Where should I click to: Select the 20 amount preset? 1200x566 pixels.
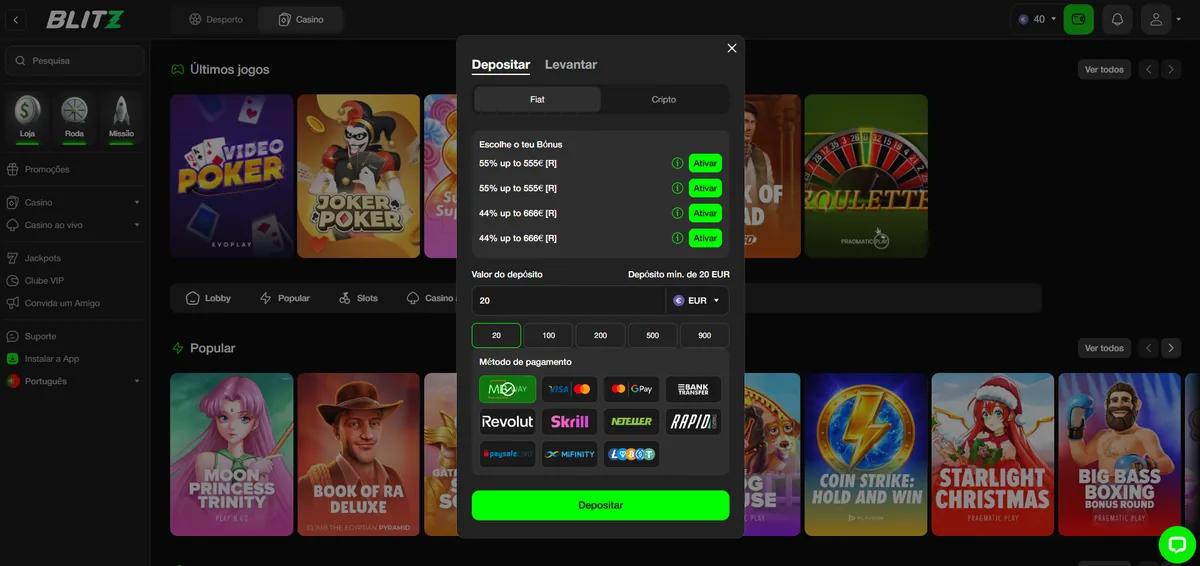(496, 335)
